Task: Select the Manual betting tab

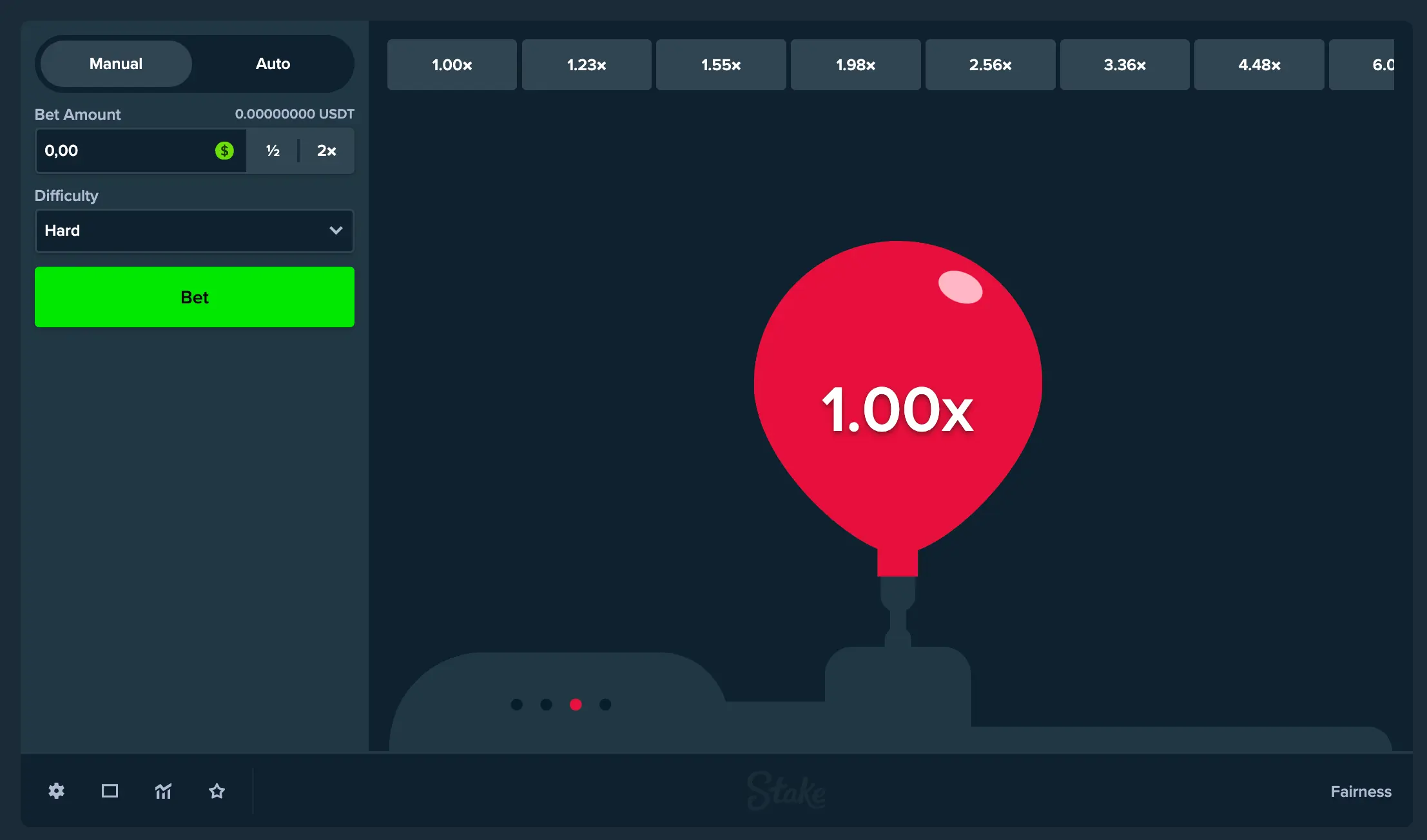Action: tap(116, 64)
